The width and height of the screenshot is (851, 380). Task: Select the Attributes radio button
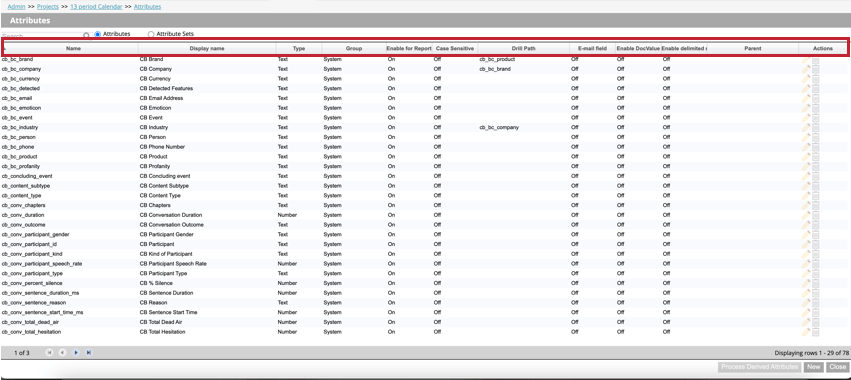click(98, 34)
